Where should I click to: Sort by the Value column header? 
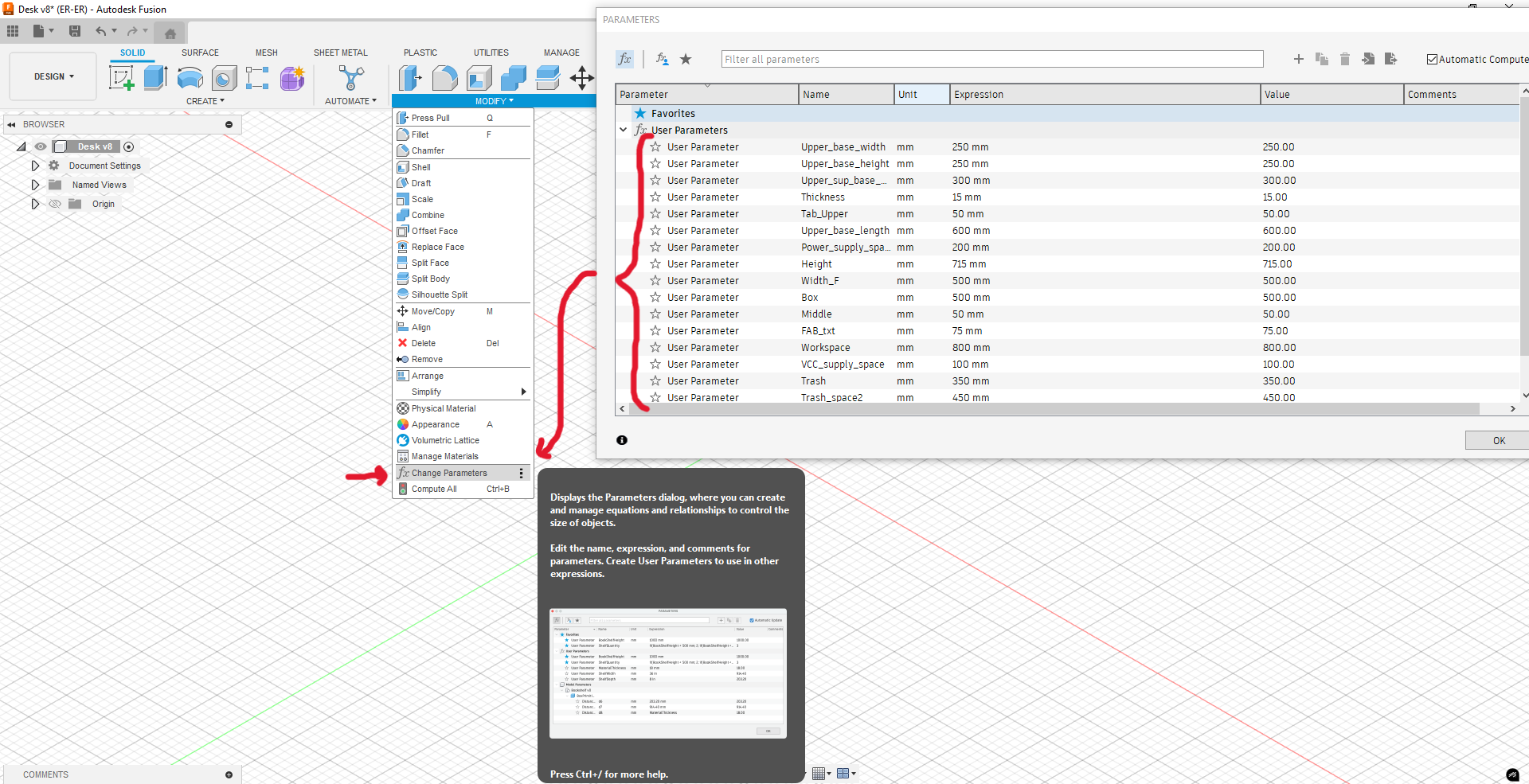[1332, 94]
